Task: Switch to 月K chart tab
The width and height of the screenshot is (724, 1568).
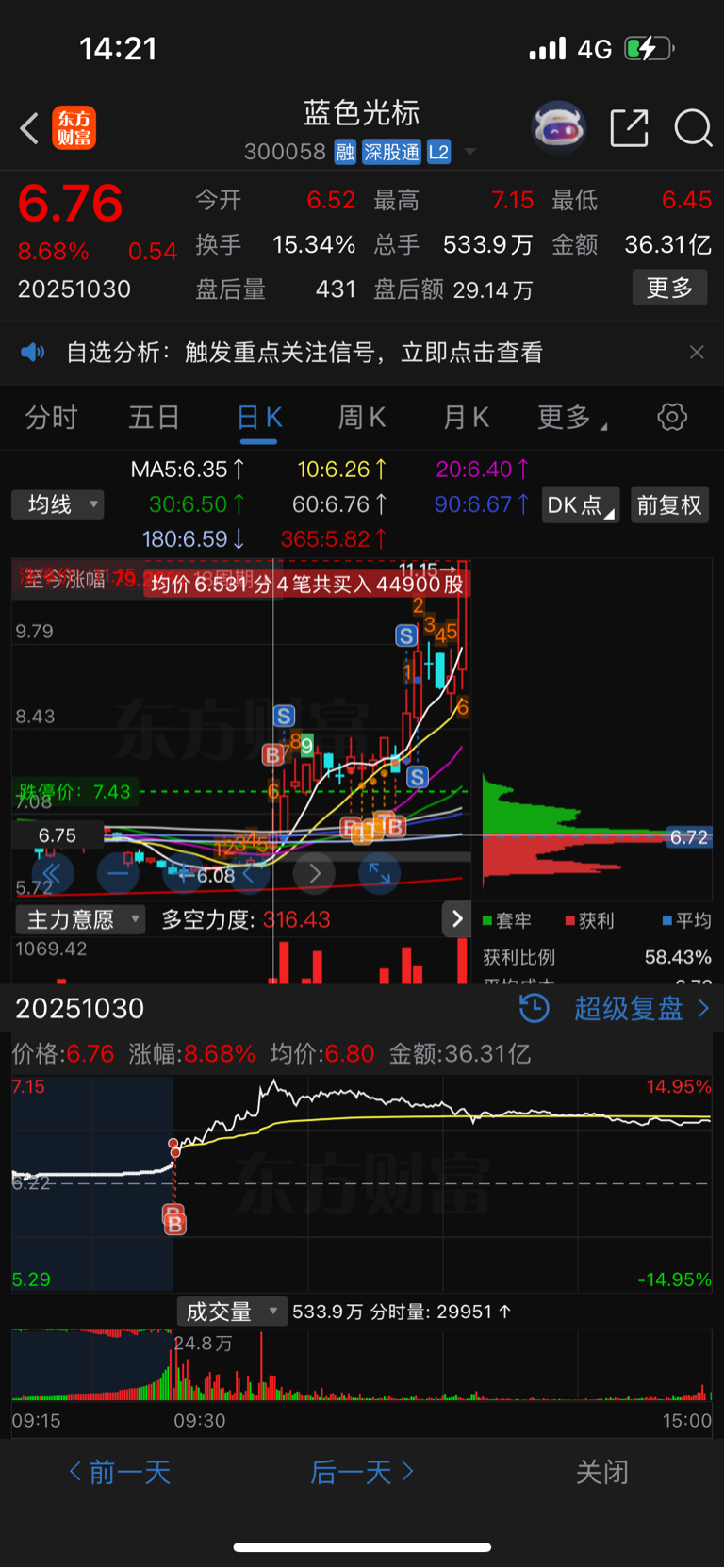Action: pyautogui.click(x=466, y=417)
